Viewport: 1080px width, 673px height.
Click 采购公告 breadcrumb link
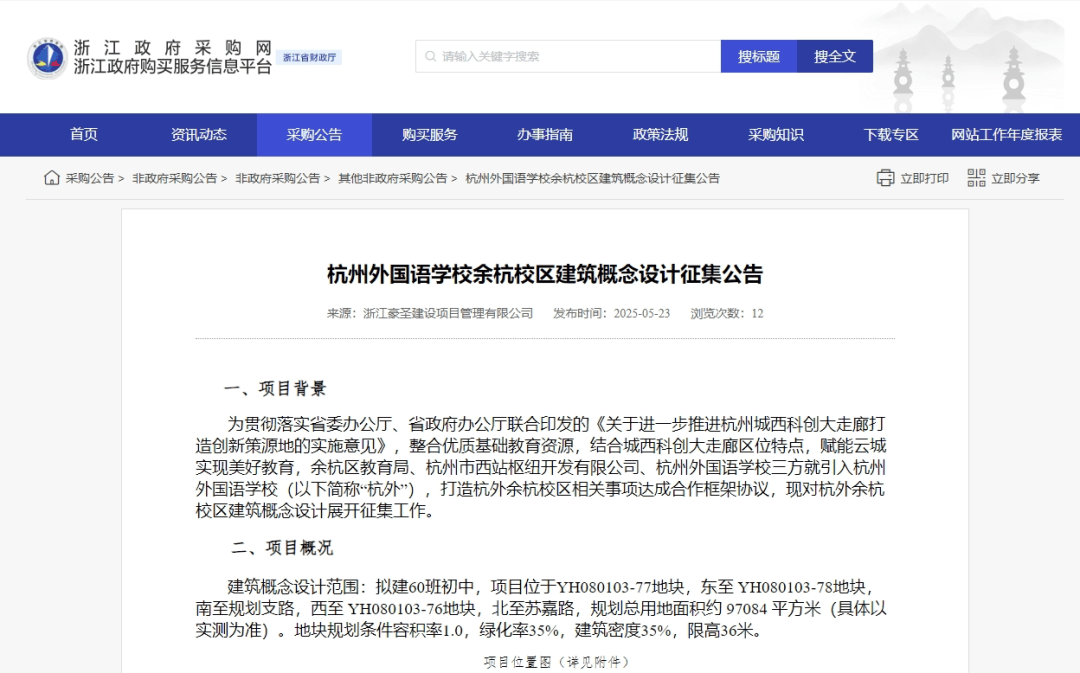pos(90,178)
